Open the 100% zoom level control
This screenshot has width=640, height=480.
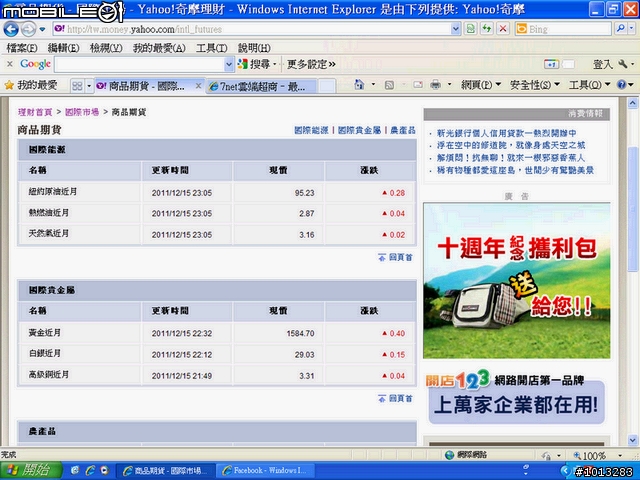click(598, 455)
